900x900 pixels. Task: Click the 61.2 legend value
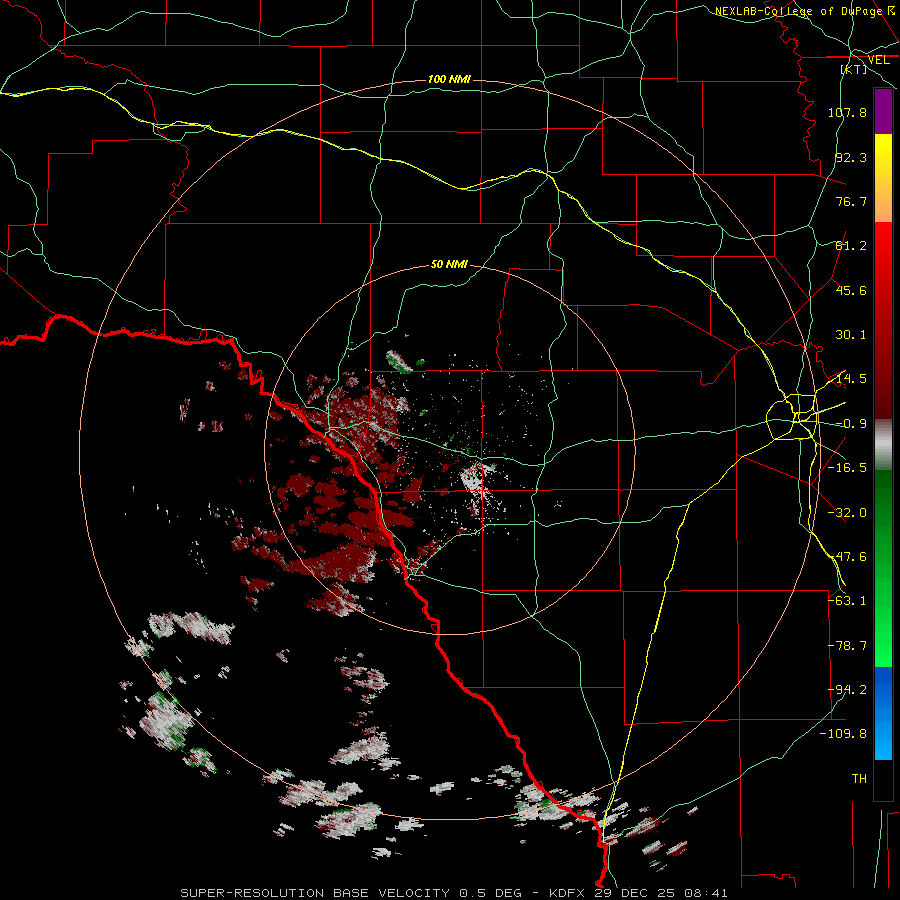click(x=851, y=246)
